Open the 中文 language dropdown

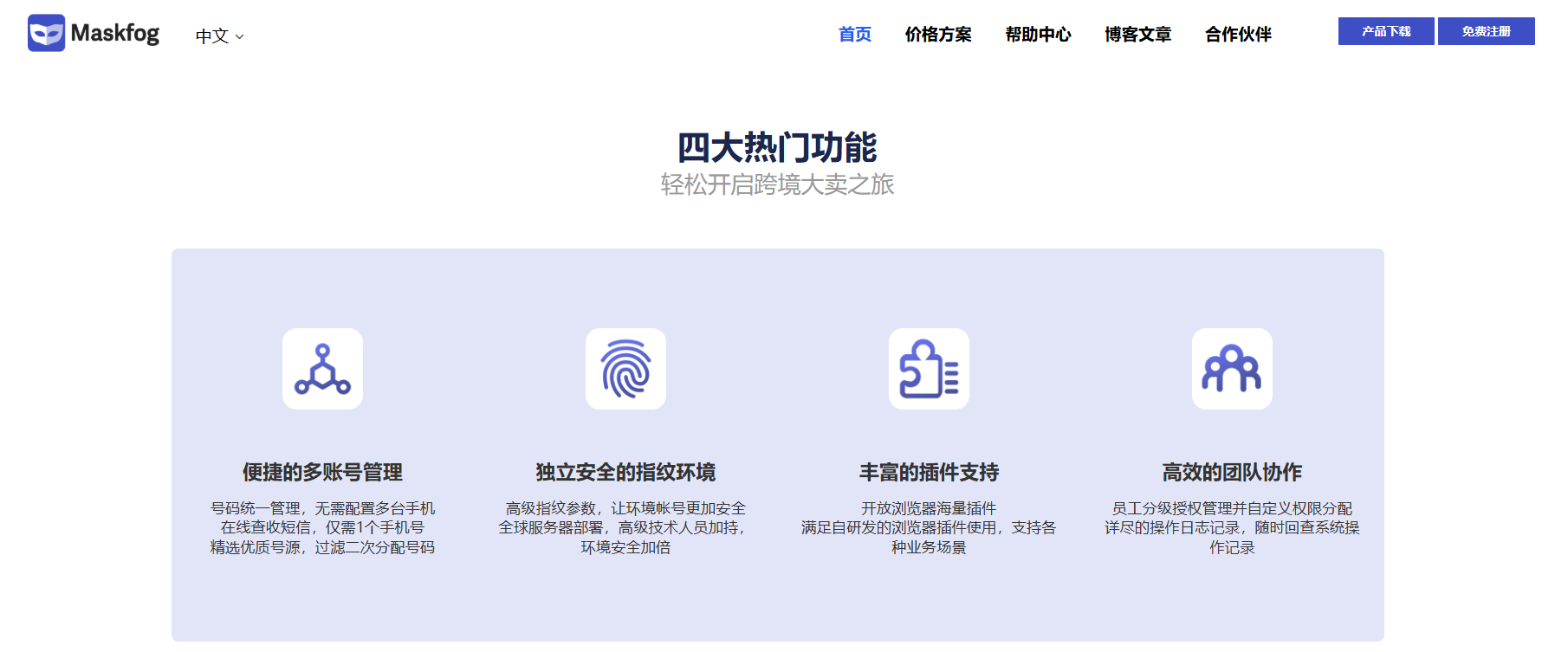(x=220, y=36)
